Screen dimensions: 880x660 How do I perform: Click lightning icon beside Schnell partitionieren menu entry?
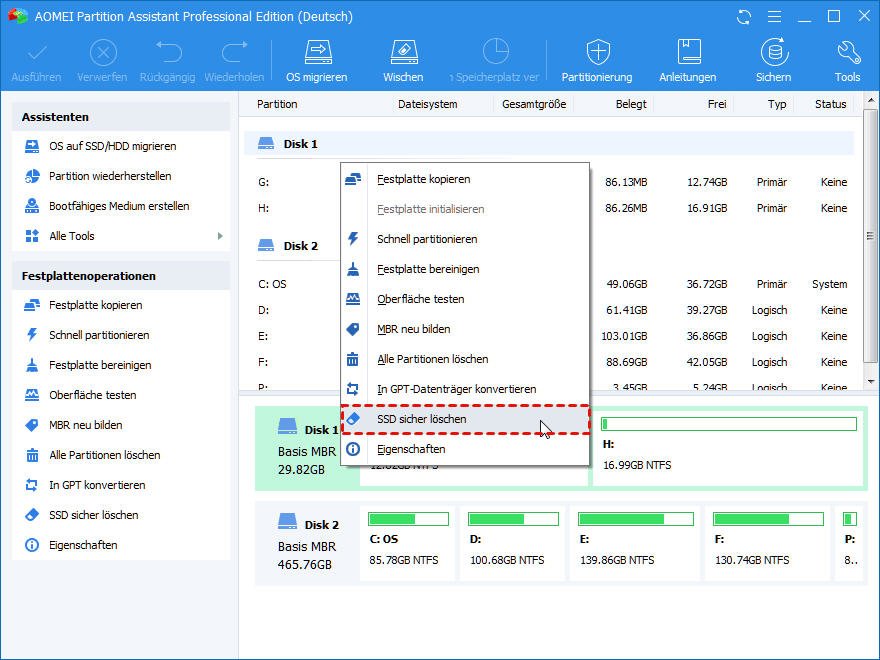coord(353,239)
